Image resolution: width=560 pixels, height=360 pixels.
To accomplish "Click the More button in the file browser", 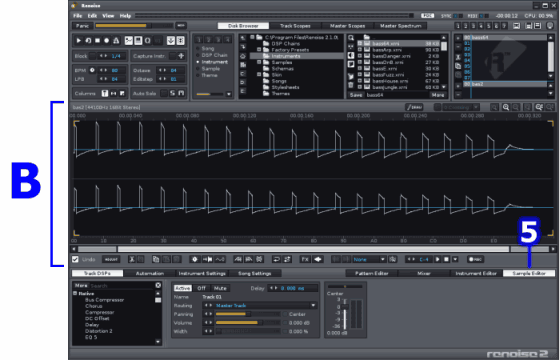I will point(438,95).
